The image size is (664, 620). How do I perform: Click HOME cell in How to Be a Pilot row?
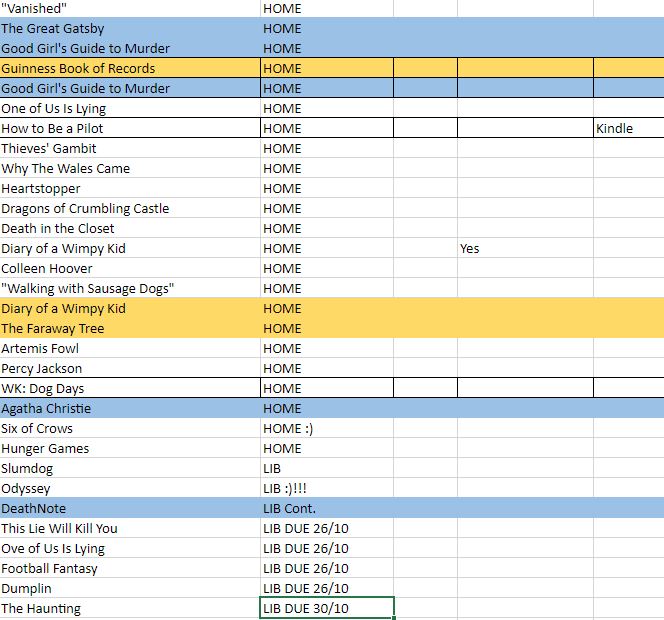tap(327, 128)
